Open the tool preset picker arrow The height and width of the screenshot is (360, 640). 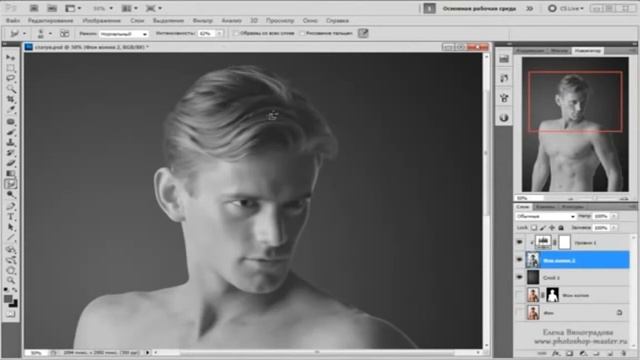click(x=24, y=33)
